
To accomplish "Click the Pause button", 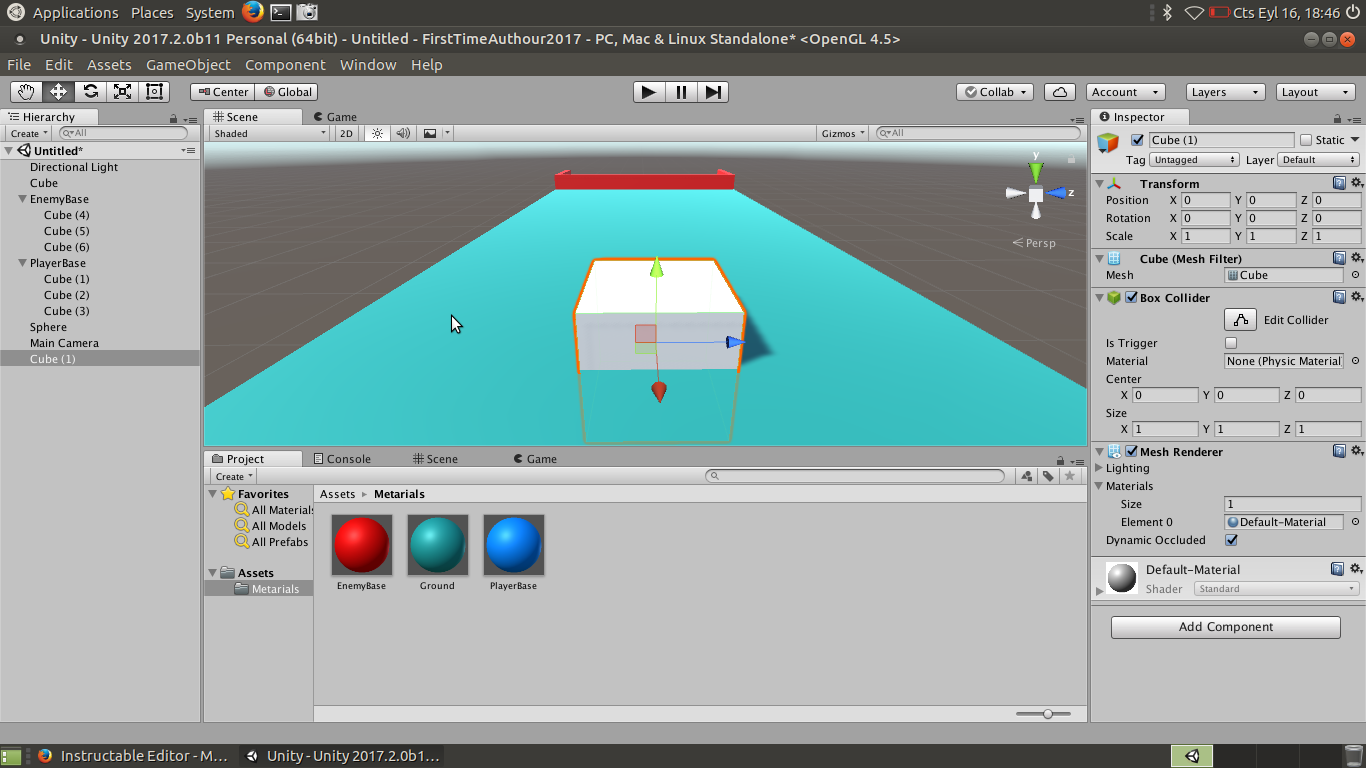I will pos(681,92).
